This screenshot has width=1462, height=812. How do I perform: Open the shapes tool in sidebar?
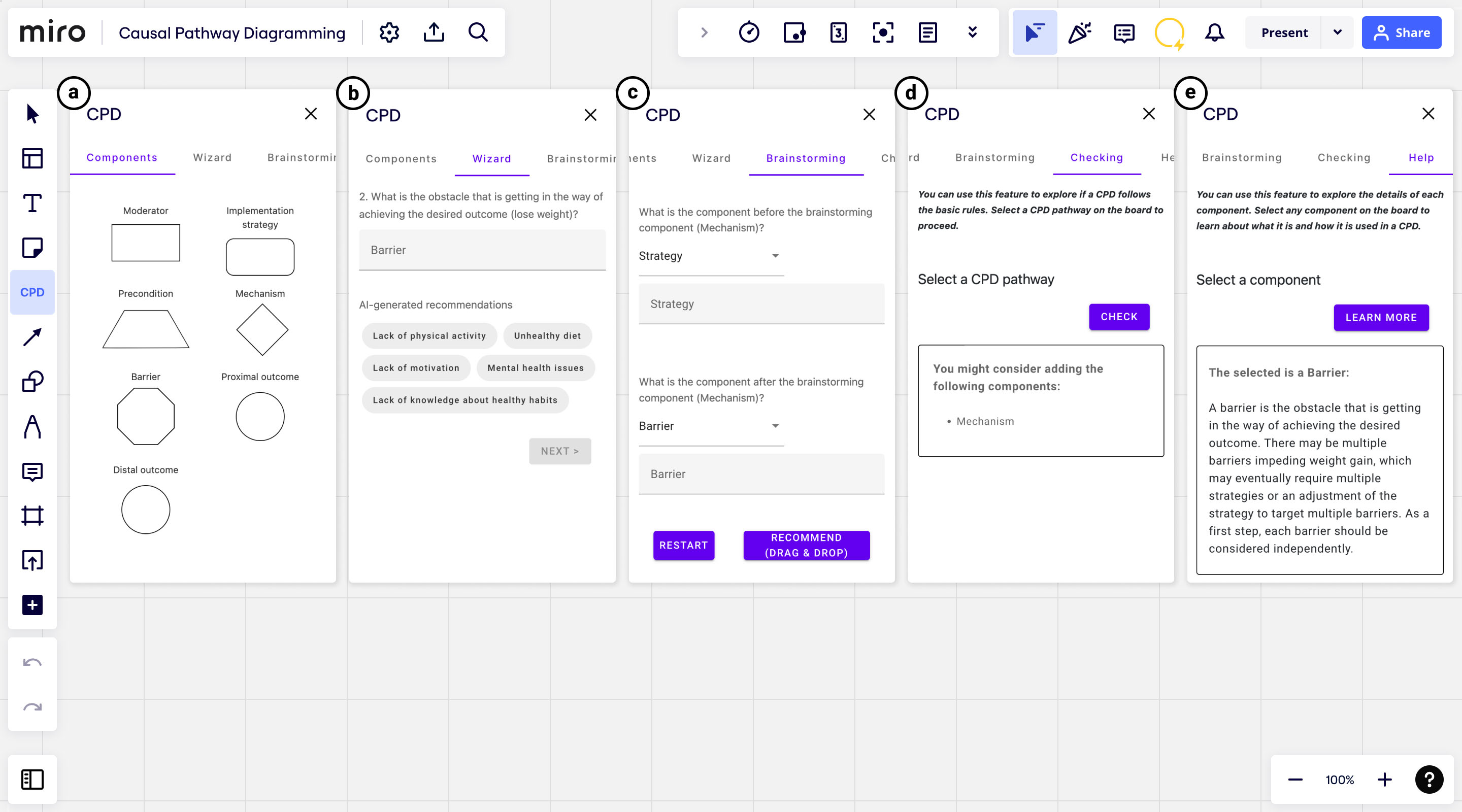(x=32, y=381)
